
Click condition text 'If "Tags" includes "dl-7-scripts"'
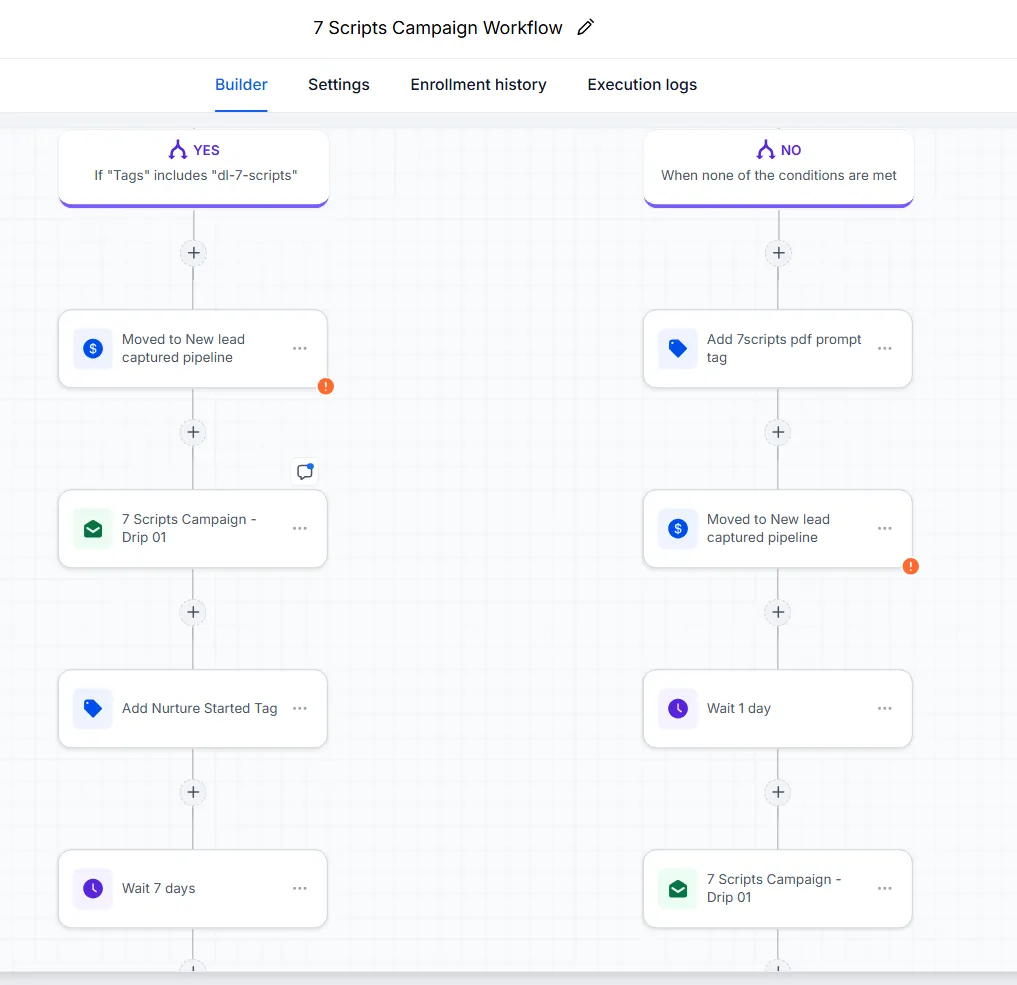pyautogui.click(x=196, y=175)
